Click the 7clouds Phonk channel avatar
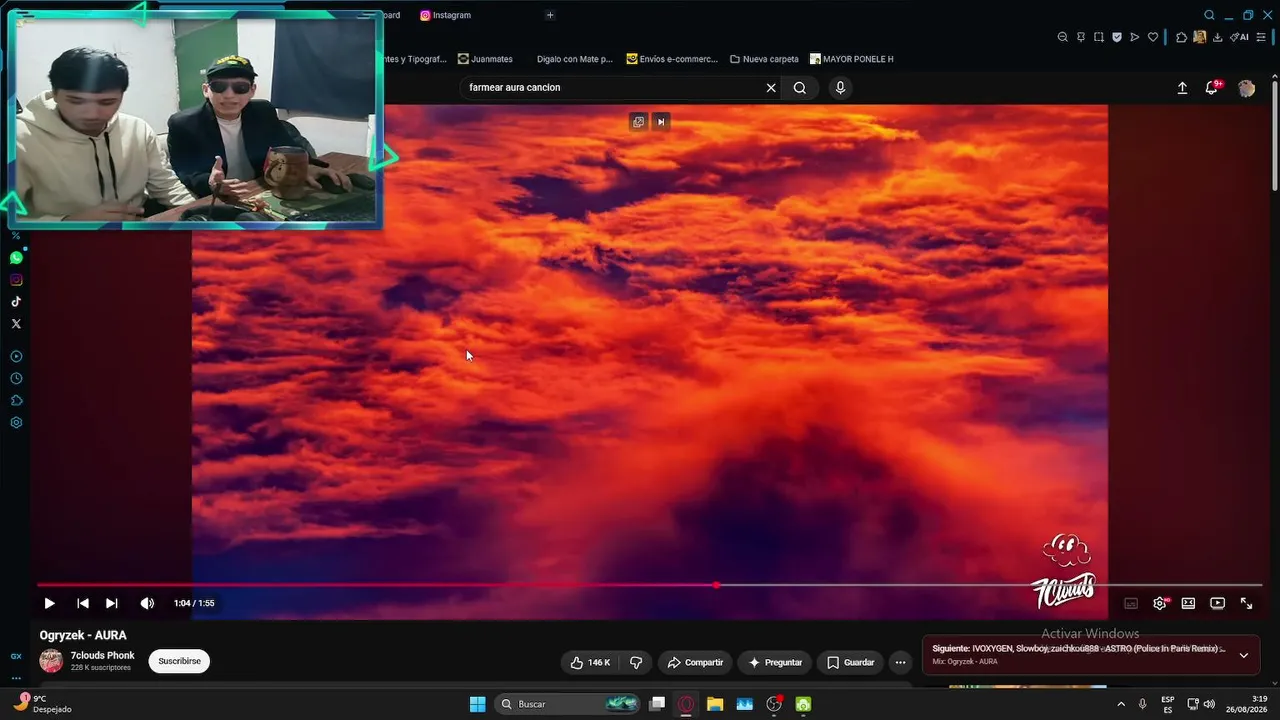 click(x=51, y=661)
